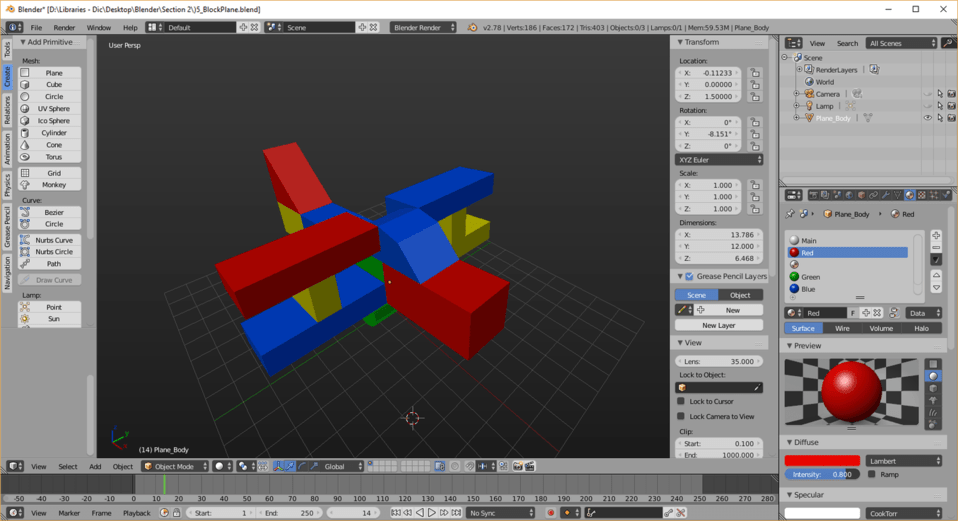Click the Camera object icon in outliner

point(810,93)
